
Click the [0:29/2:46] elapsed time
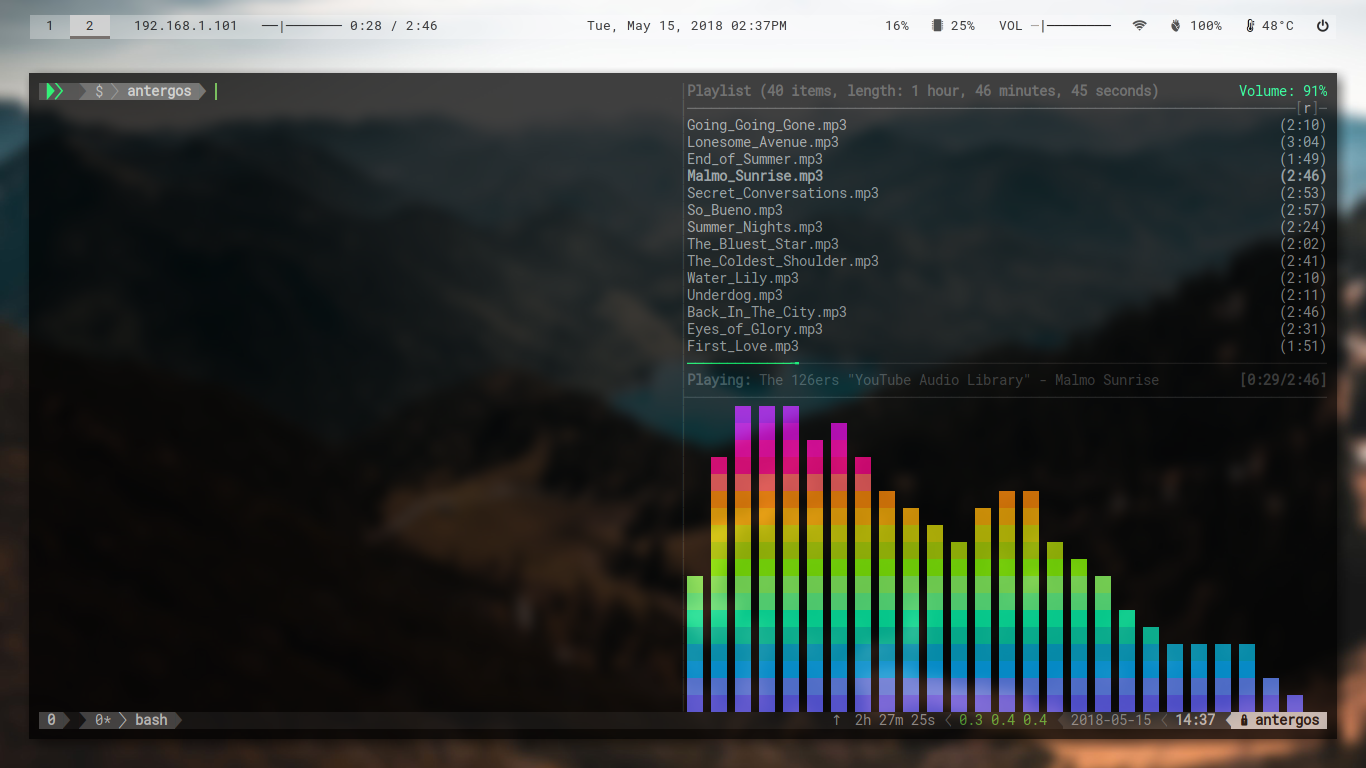1283,380
